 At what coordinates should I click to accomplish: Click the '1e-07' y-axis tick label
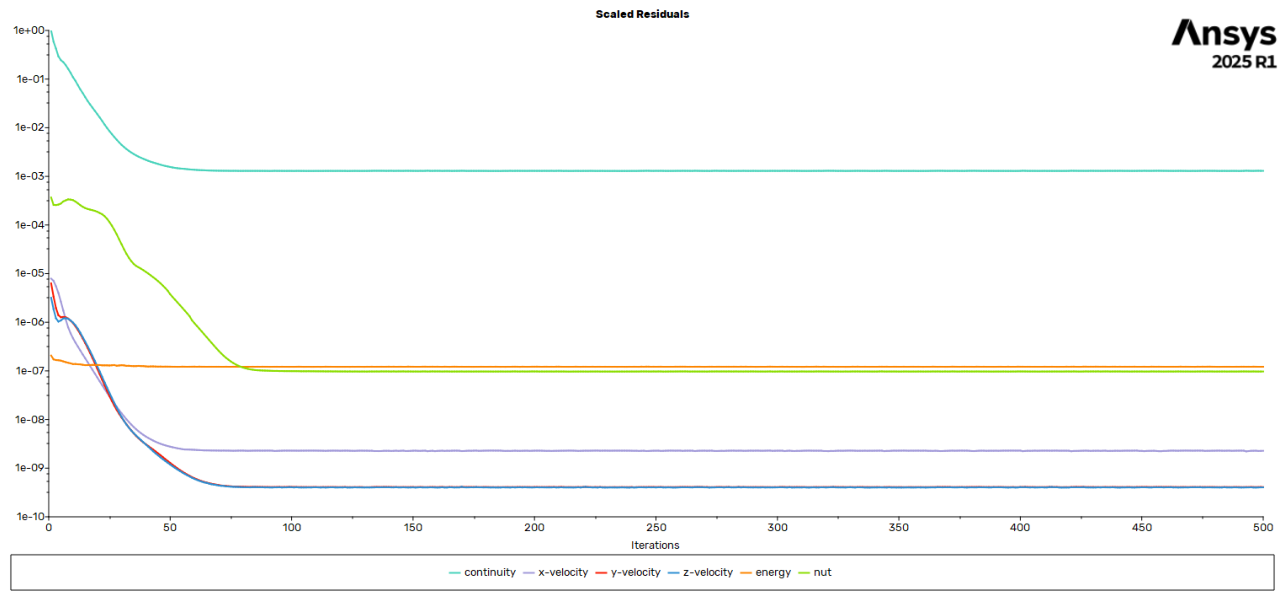pyautogui.click(x=28, y=371)
